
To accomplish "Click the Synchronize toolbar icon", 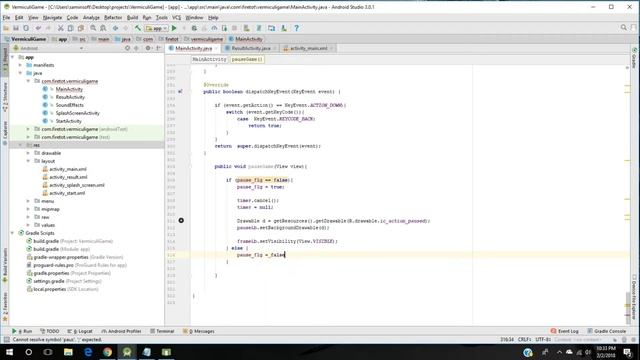I will pos(26,28).
